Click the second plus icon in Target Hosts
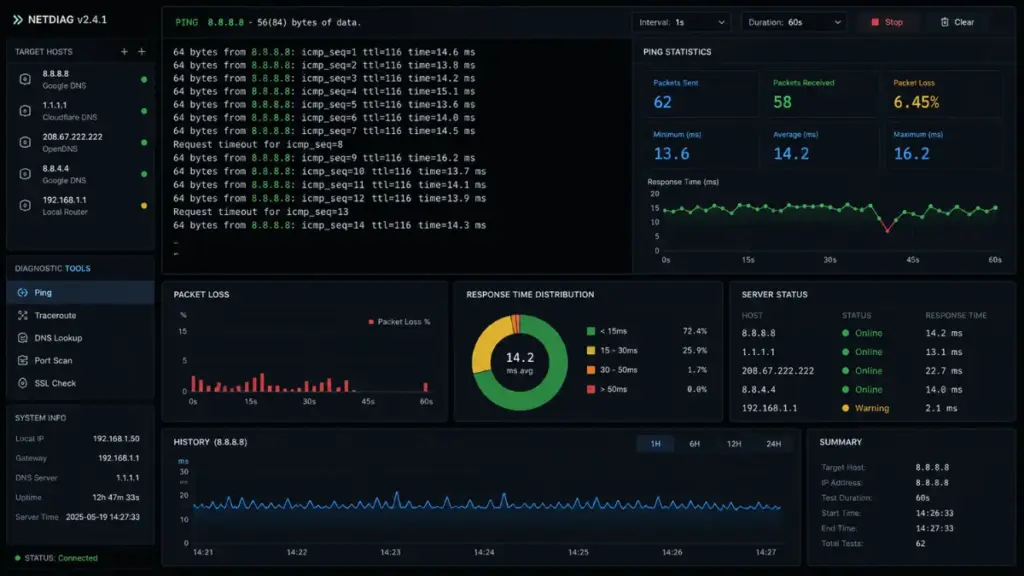 click(x=142, y=52)
